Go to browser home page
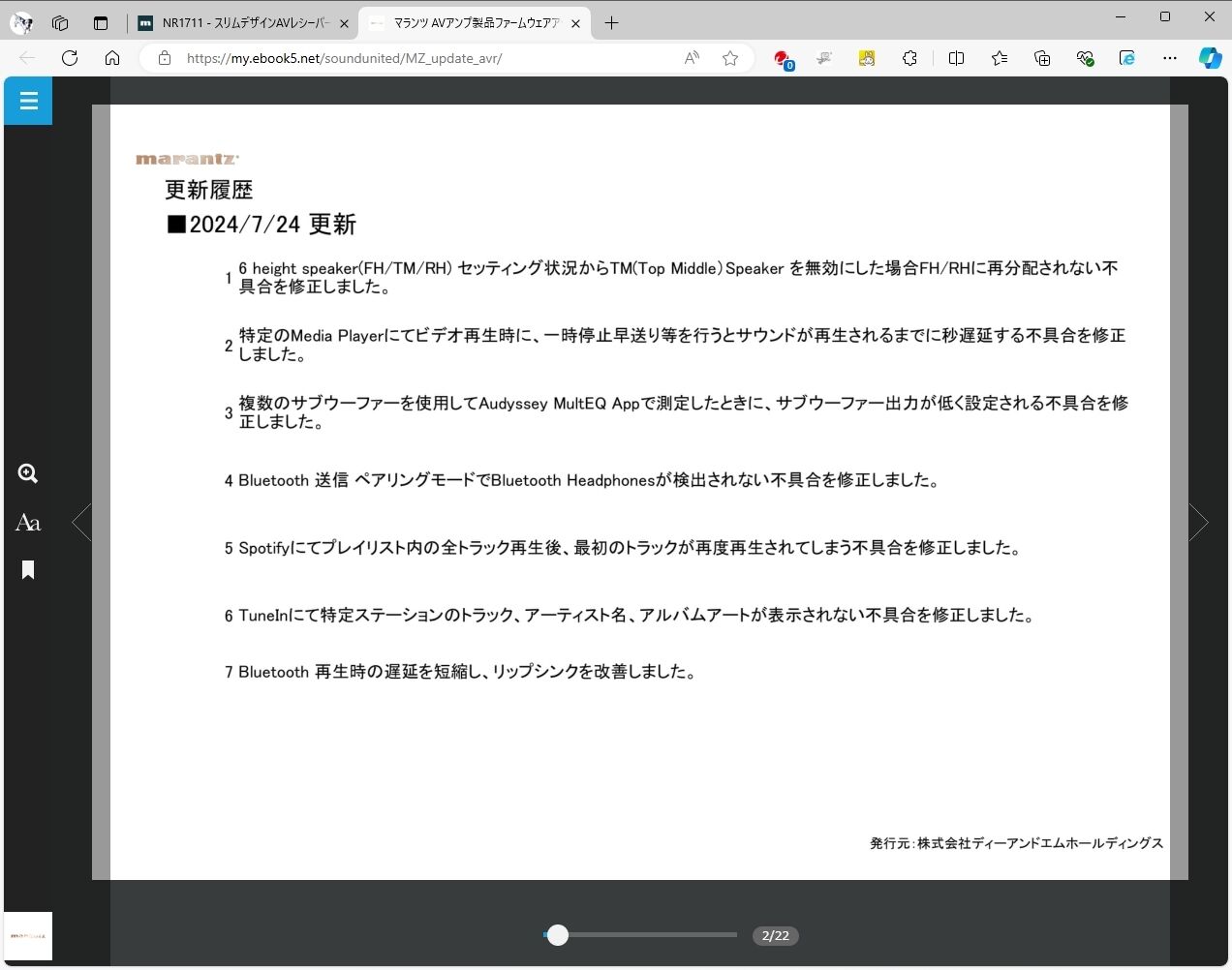1232x970 pixels. click(x=112, y=58)
